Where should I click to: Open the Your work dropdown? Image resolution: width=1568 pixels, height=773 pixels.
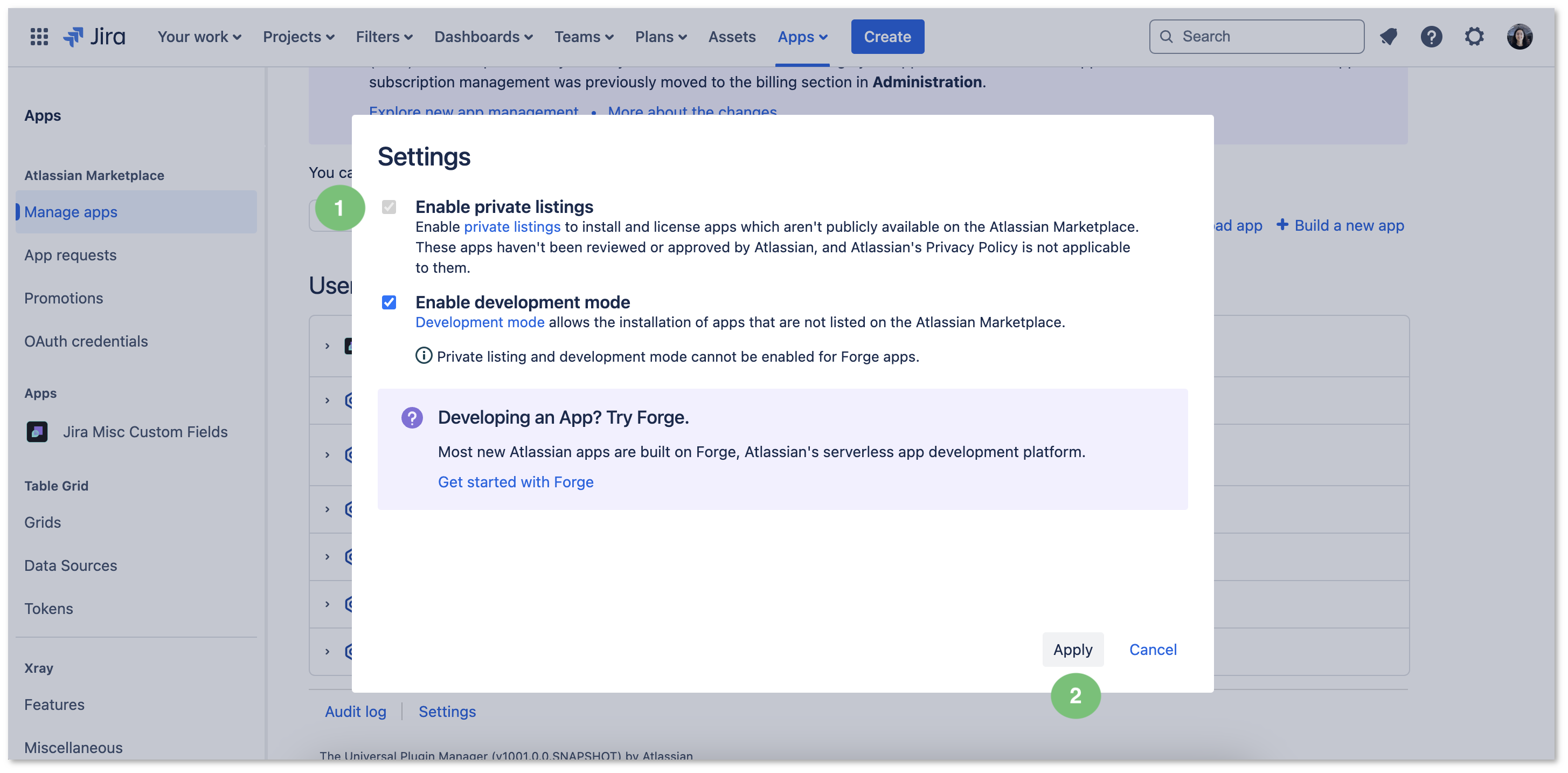[x=200, y=37]
